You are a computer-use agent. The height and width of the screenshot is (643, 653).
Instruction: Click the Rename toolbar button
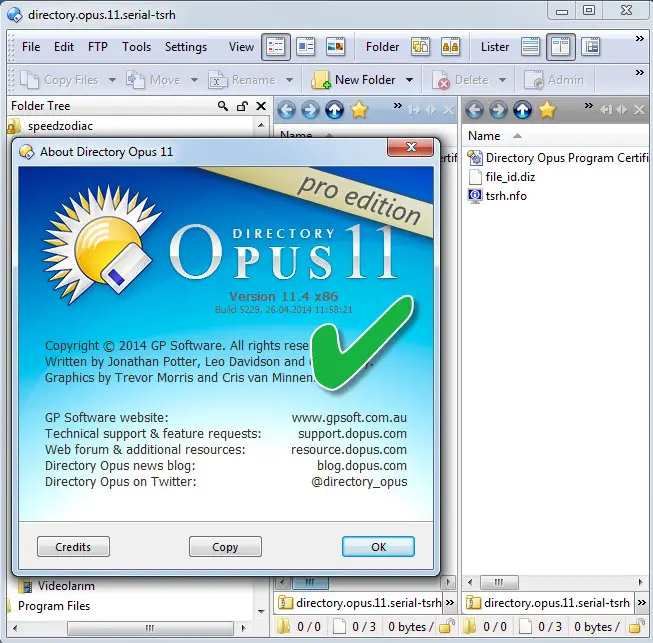[242, 80]
